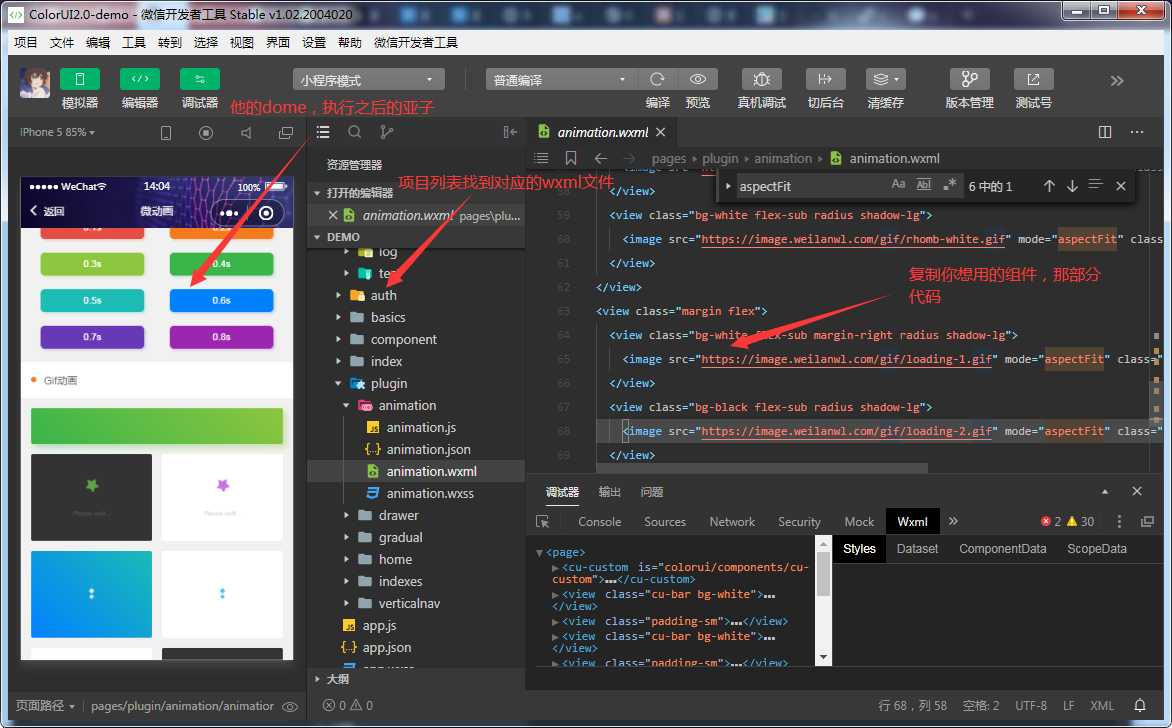Toggle the 调试器 debugger panel button

(x=200, y=79)
